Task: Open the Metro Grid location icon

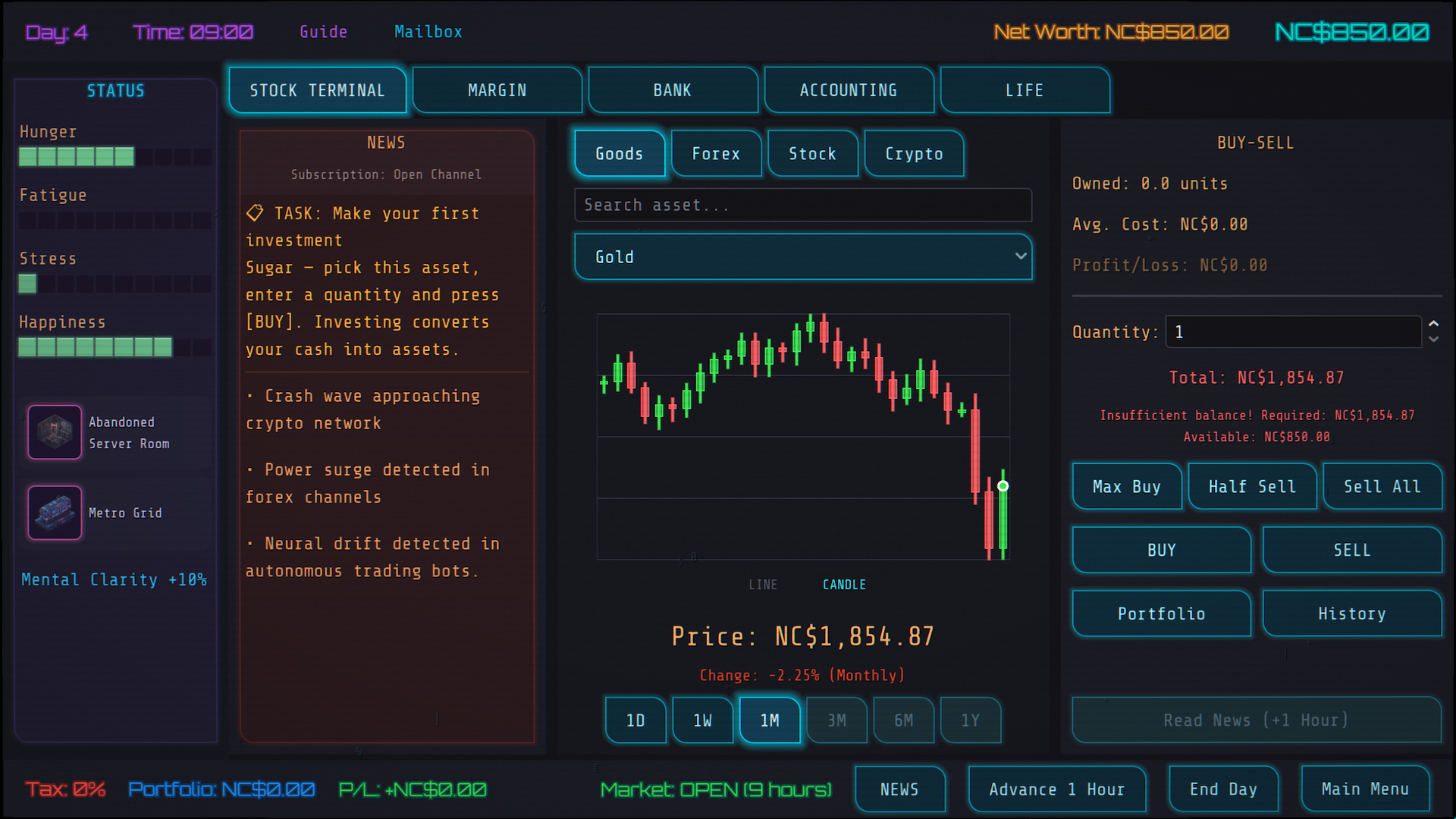Action: click(55, 513)
